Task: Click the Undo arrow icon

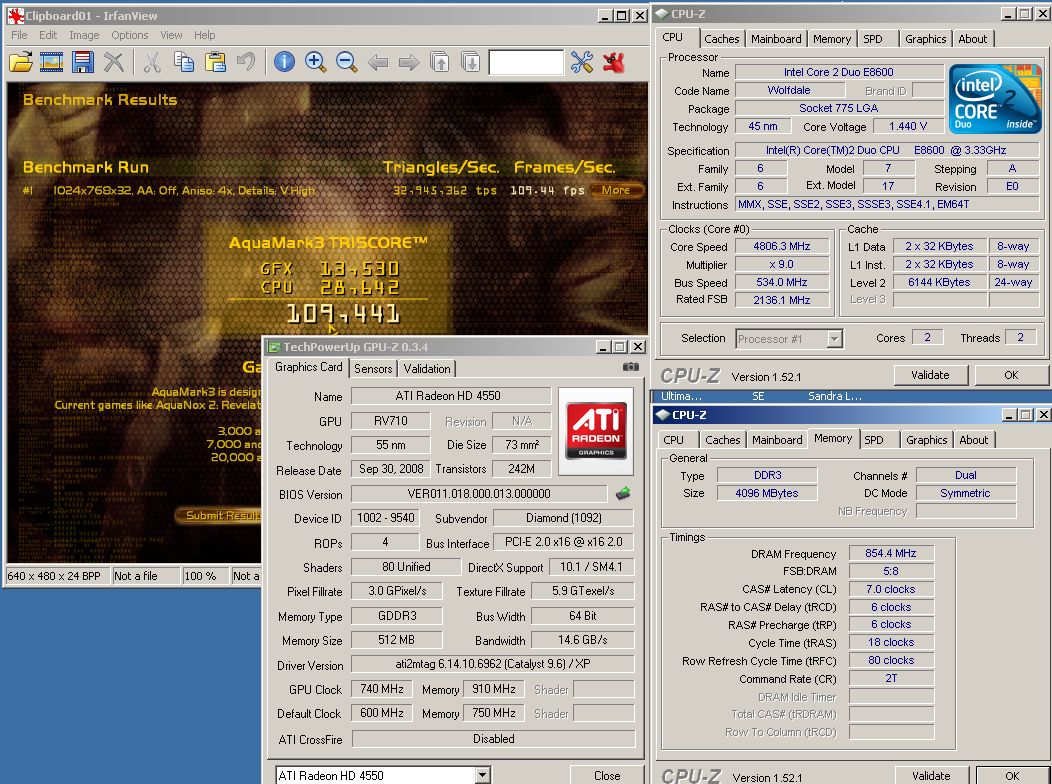Action: pos(246,62)
